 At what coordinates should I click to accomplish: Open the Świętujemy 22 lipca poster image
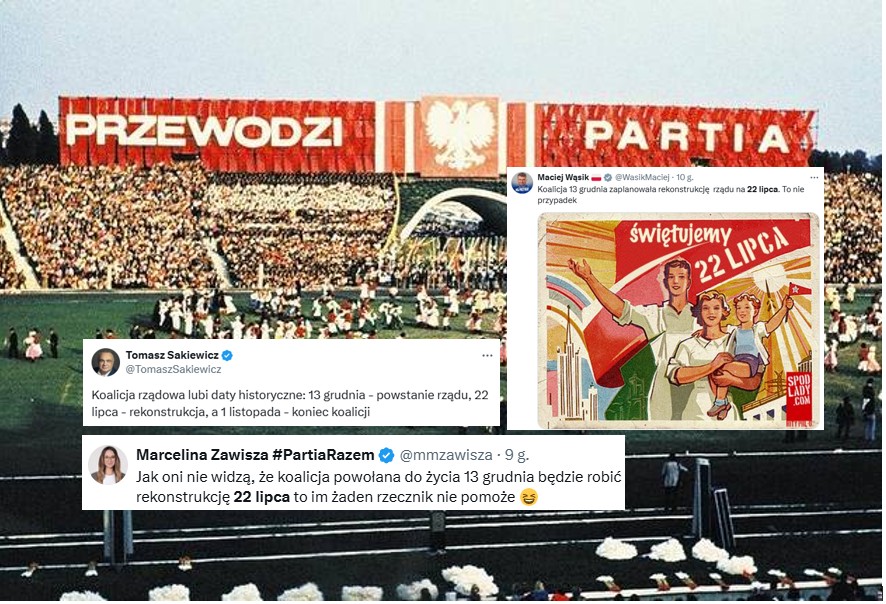[678, 320]
